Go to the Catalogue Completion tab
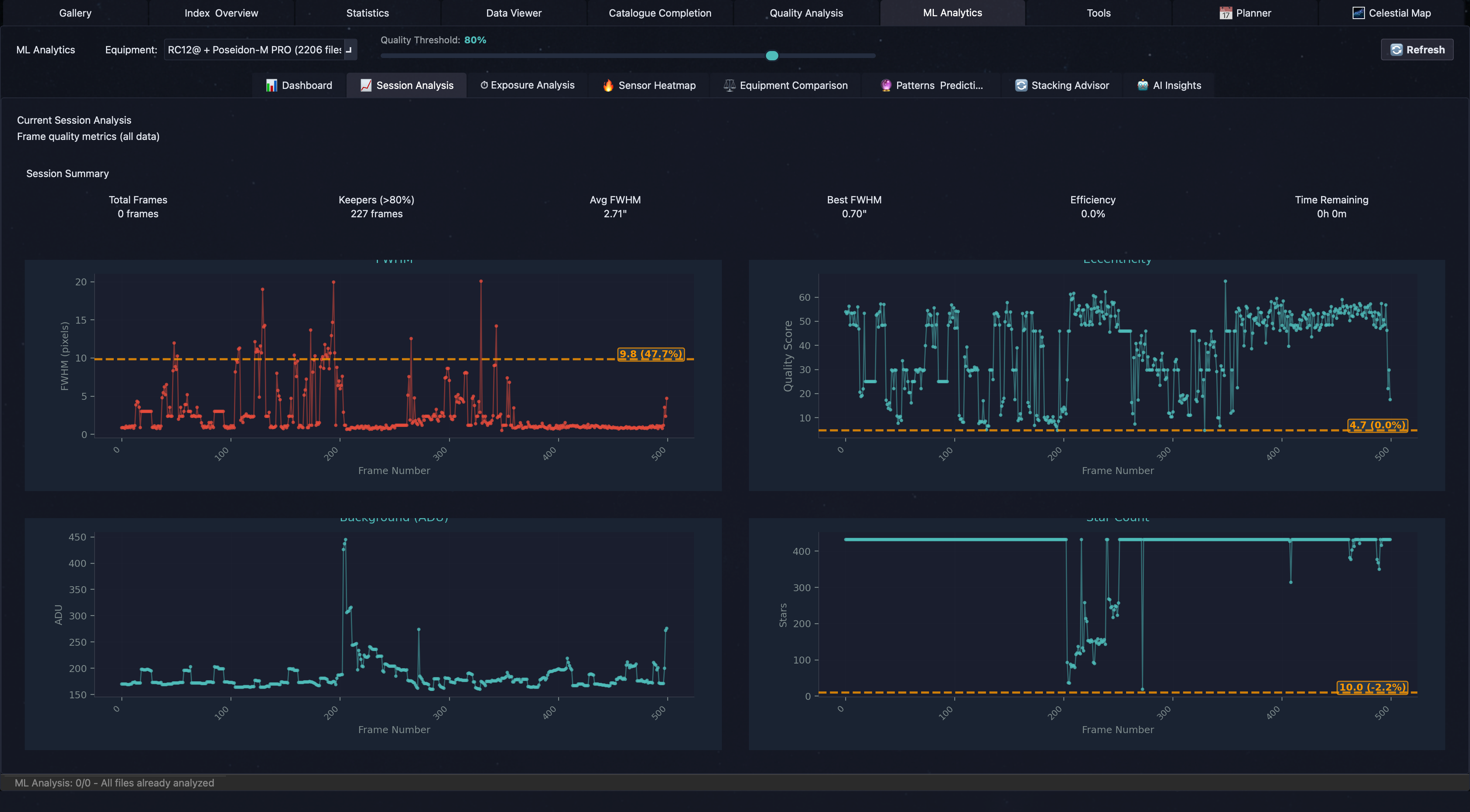Screen dimensions: 1470x812 click(660, 13)
